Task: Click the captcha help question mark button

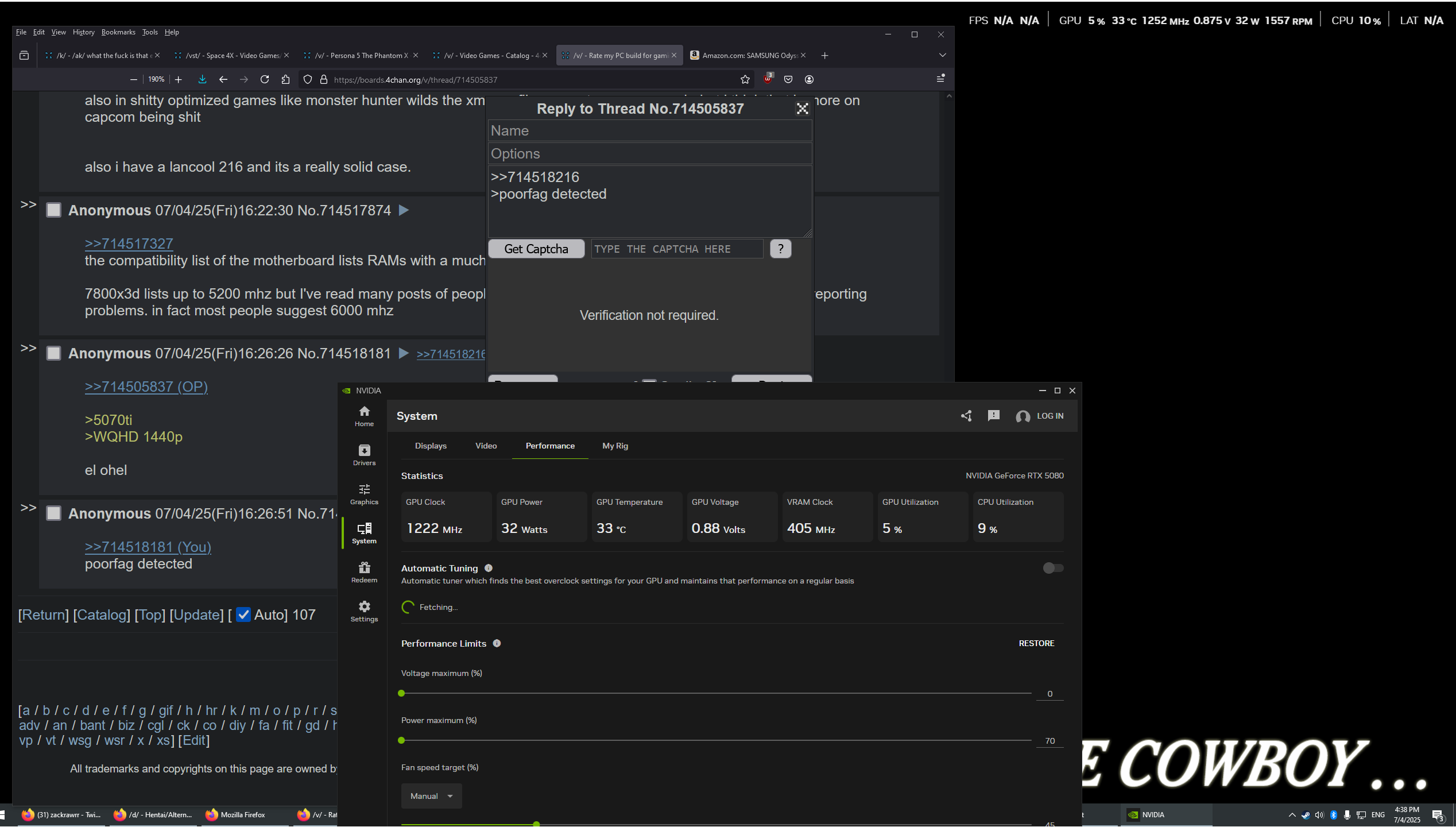Action: (780, 249)
